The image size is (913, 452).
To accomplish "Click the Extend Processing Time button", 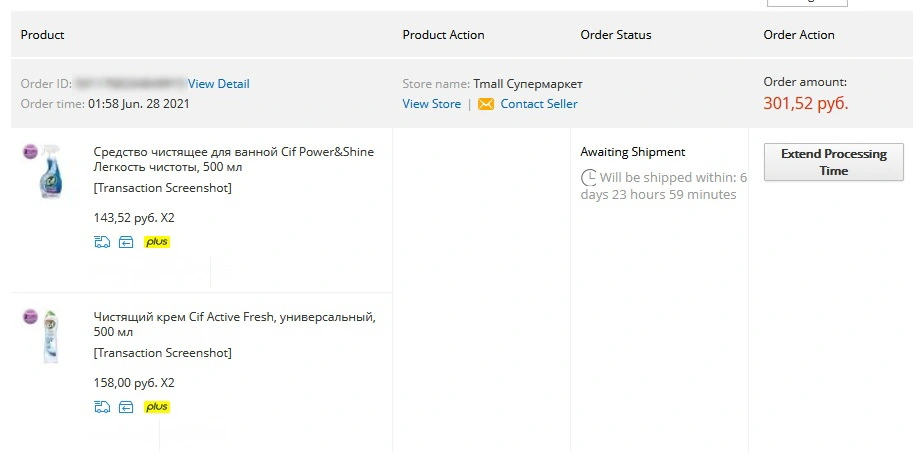I will pyautogui.click(x=834, y=163).
